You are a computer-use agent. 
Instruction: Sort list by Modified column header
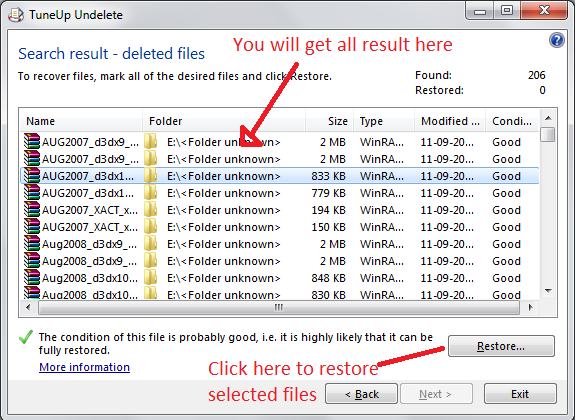pyautogui.click(x=450, y=121)
